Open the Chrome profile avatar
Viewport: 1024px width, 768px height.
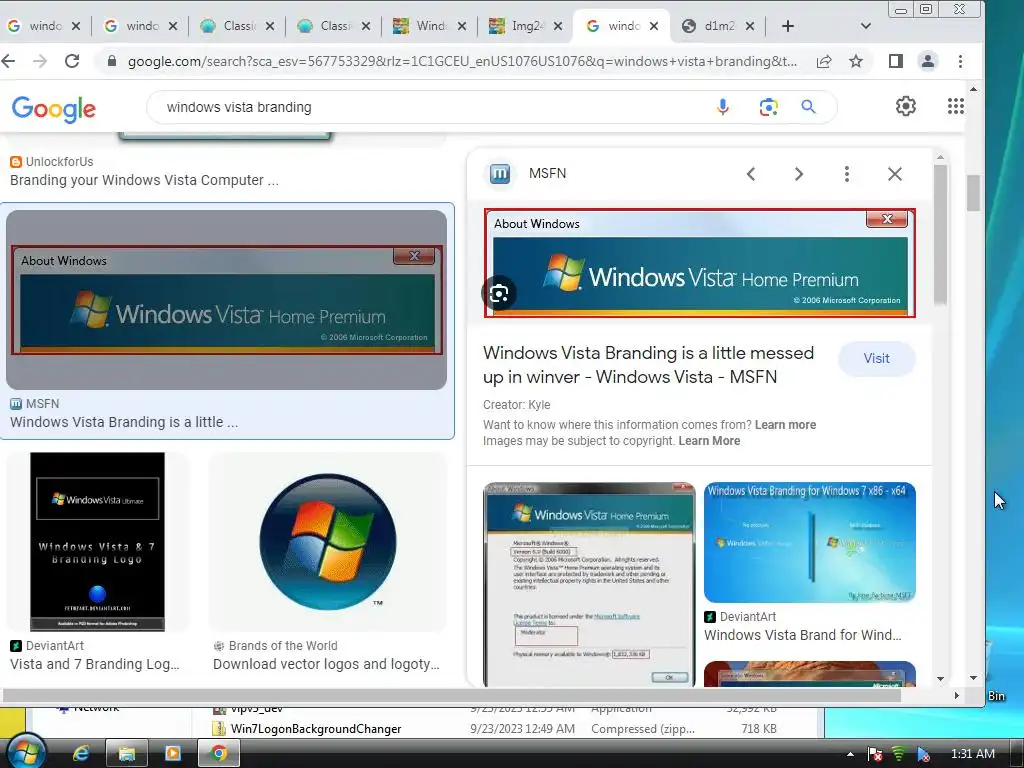point(927,61)
